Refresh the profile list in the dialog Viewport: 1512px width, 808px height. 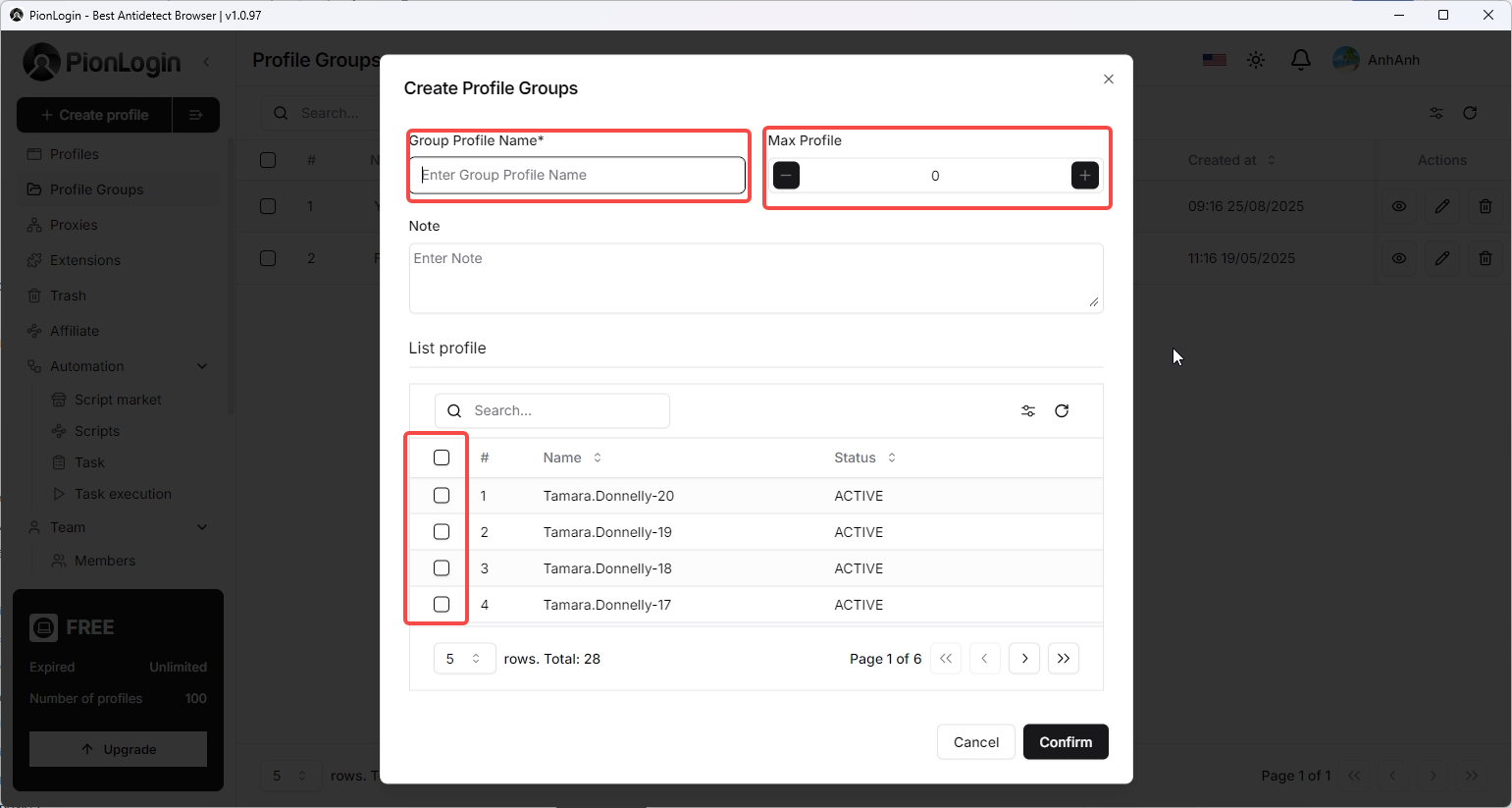pos(1062,411)
